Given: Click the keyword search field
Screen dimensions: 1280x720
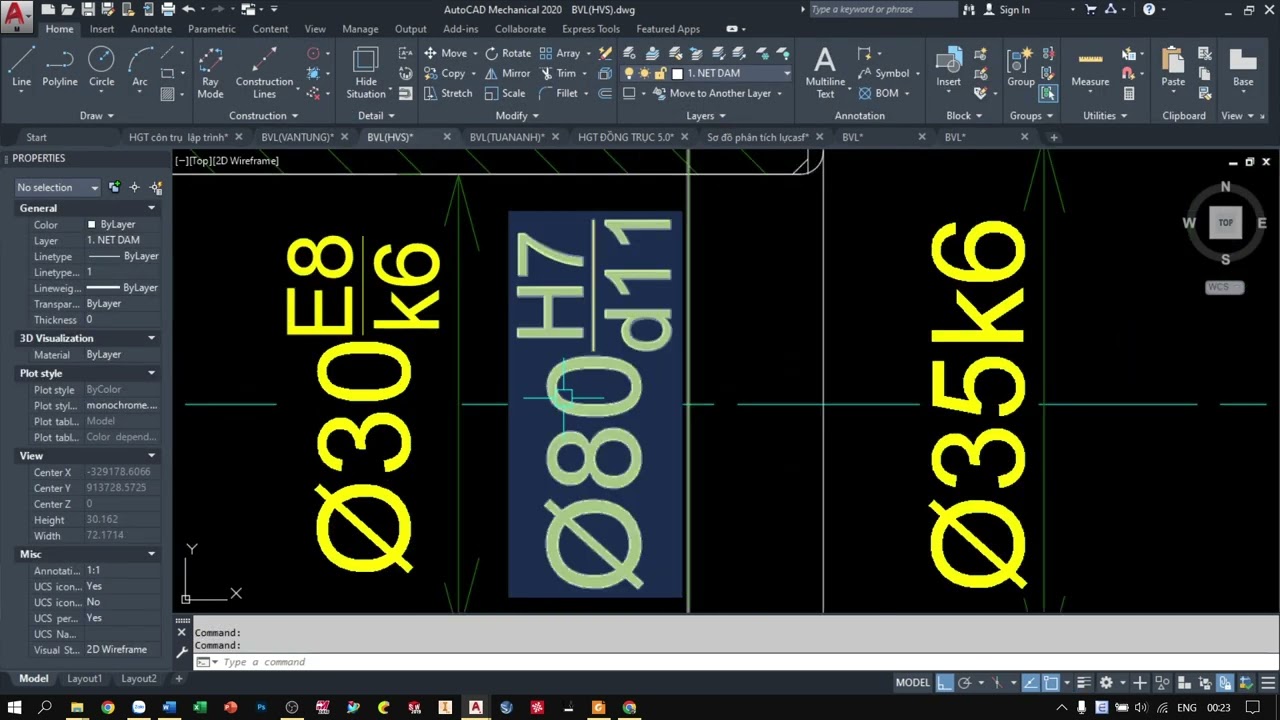Looking at the screenshot, I should (x=882, y=10).
